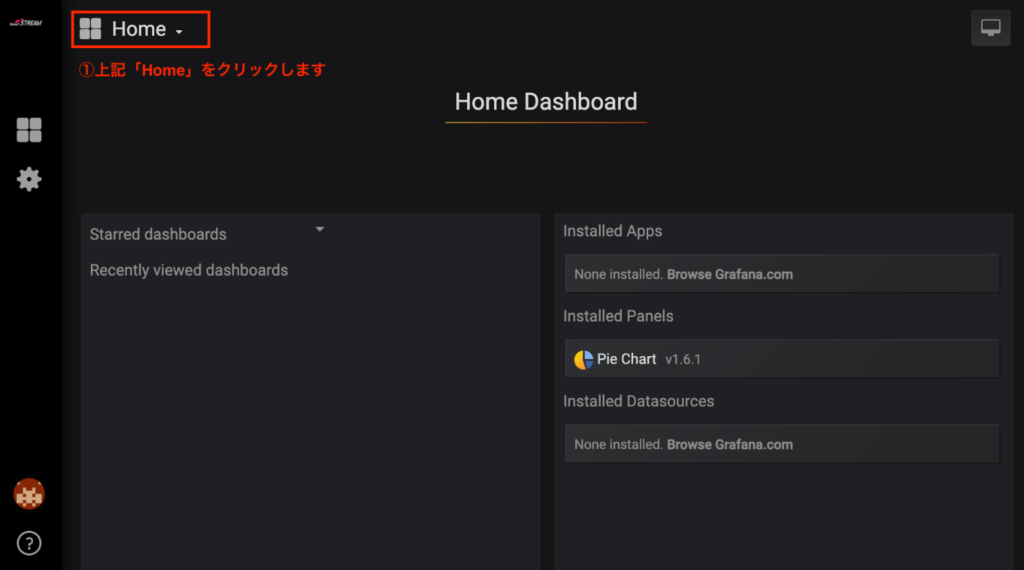1024x570 pixels.
Task: Browse Grafana.com under Installed Apps
Action: (x=730, y=274)
